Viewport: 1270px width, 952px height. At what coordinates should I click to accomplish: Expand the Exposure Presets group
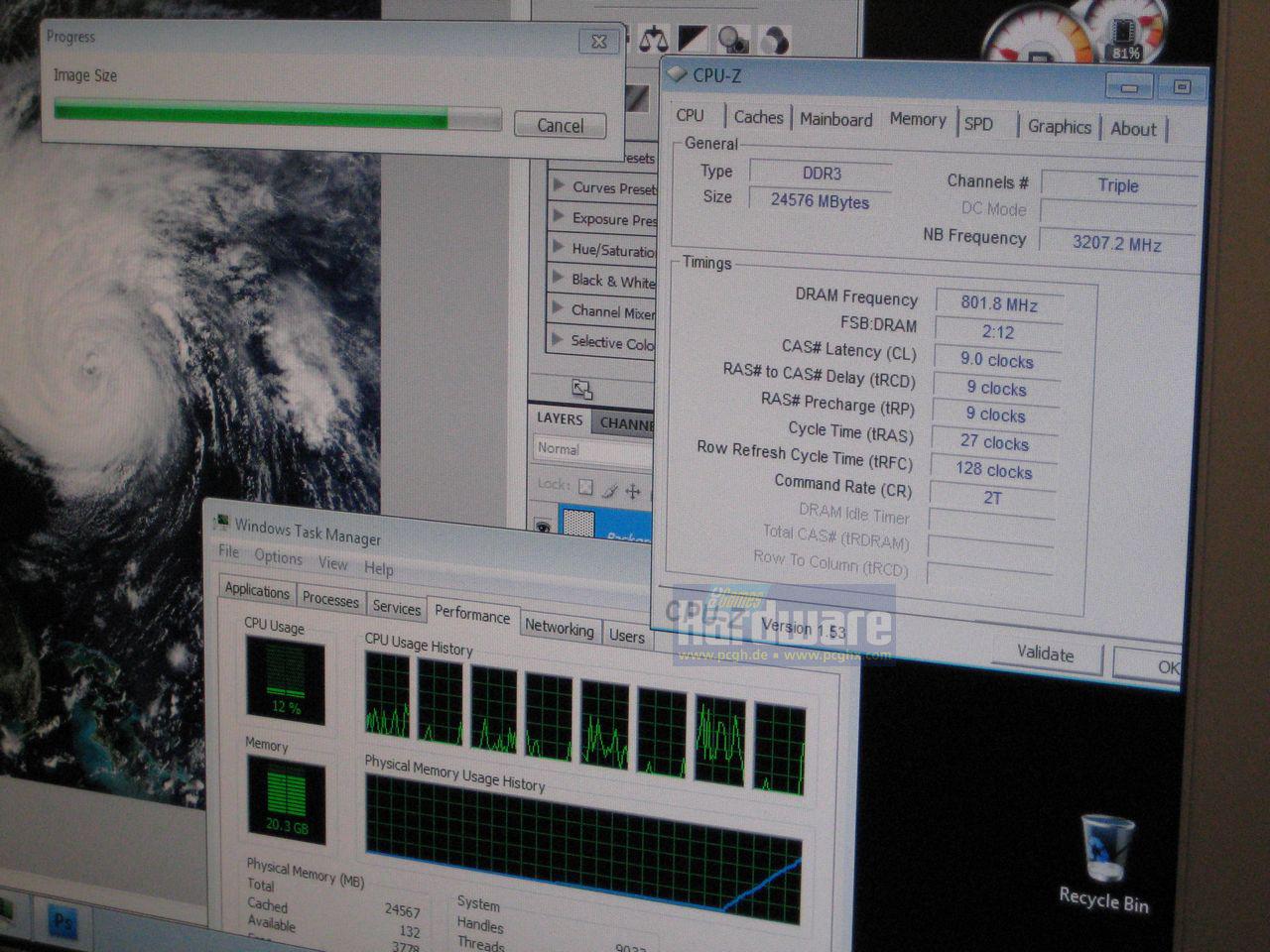pyautogui.click(x=559, y=216)
